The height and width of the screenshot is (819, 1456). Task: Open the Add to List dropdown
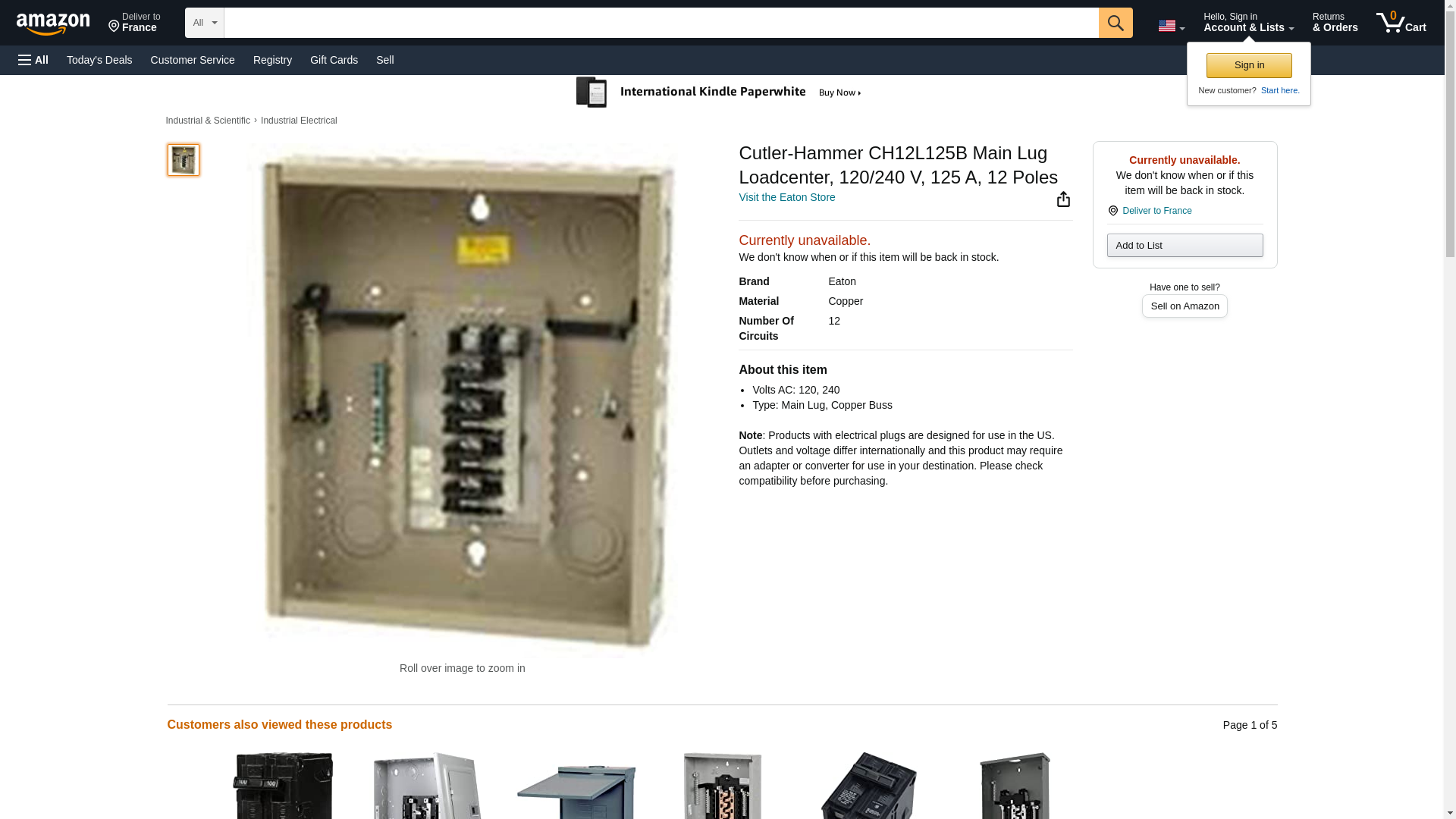pyautogui.click(x=1185, y=245)
